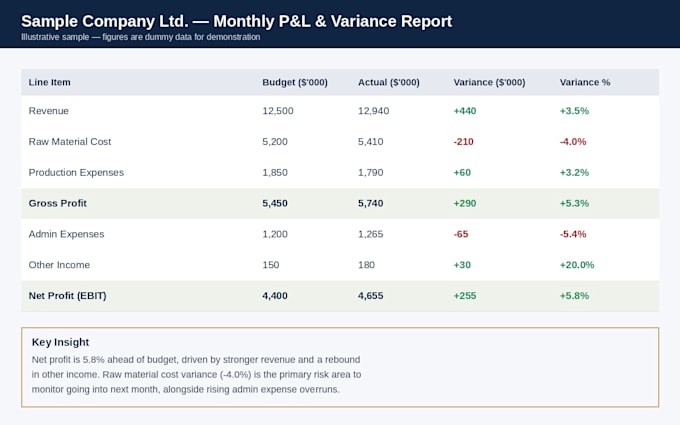Click insight line starting 'in other income. Raw material'

coord(196,375)
